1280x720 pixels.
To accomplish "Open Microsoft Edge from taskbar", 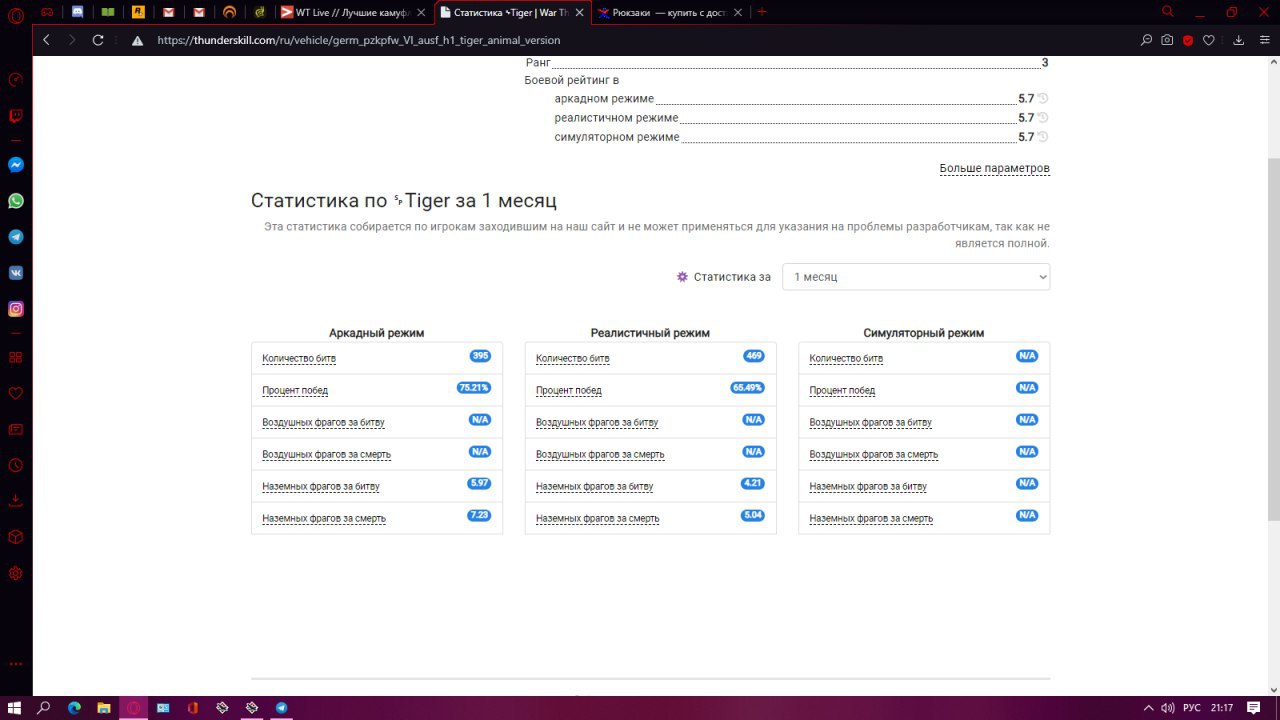I will pyautogui.click(x=74, y=707).
